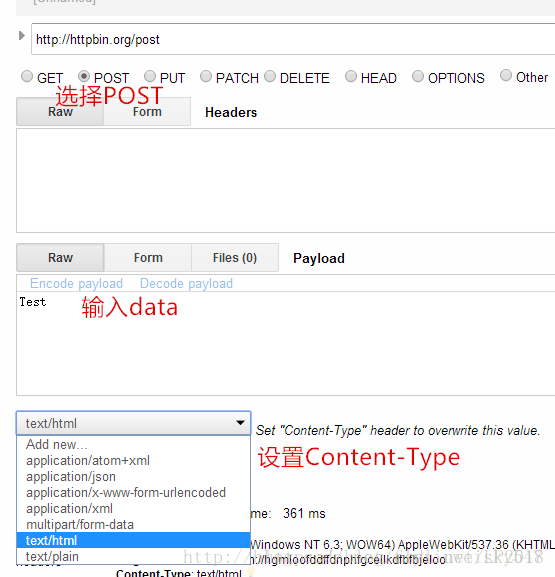Screen dimensions: 555x577
Task: Open the Payload Form tab
Action: (148, 258)
